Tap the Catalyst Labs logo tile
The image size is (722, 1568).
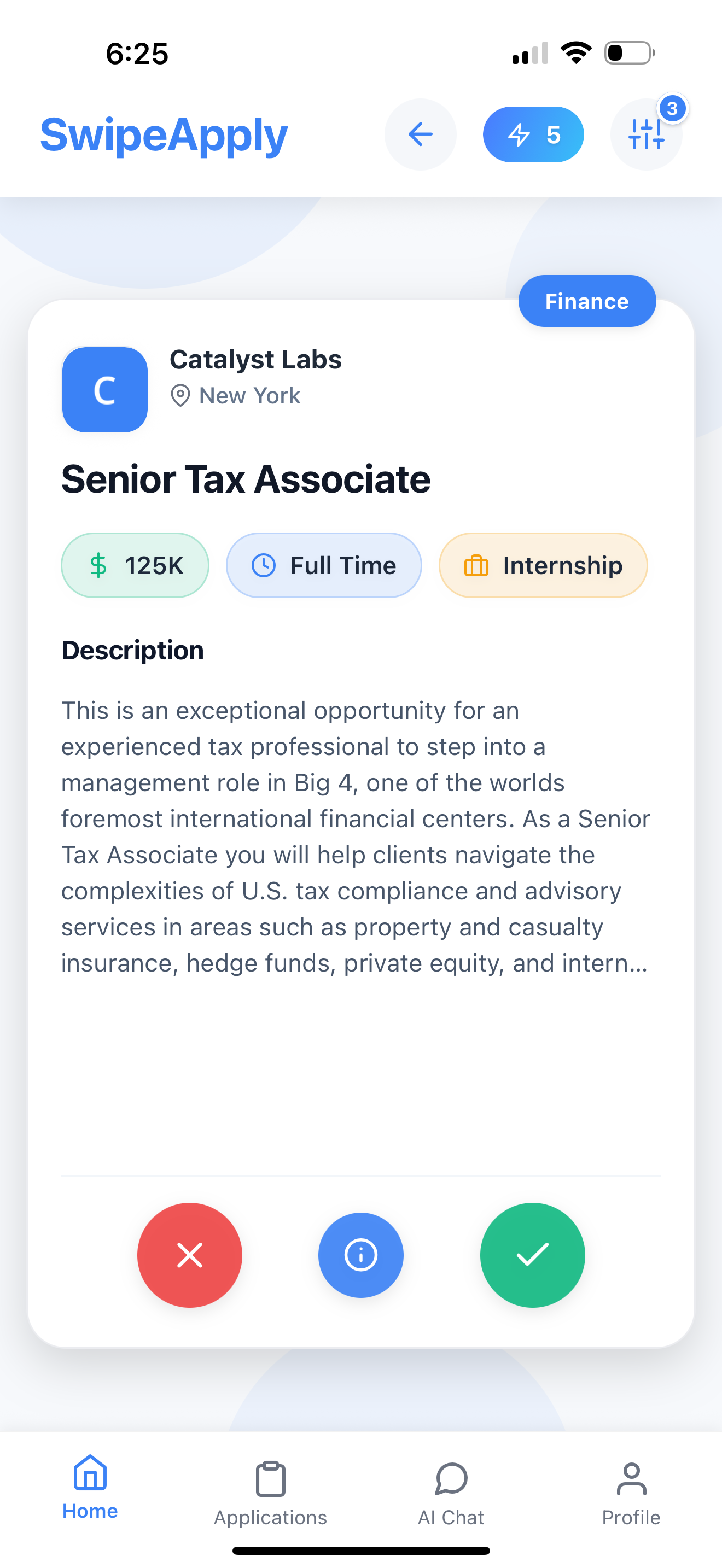pos(104,390)
